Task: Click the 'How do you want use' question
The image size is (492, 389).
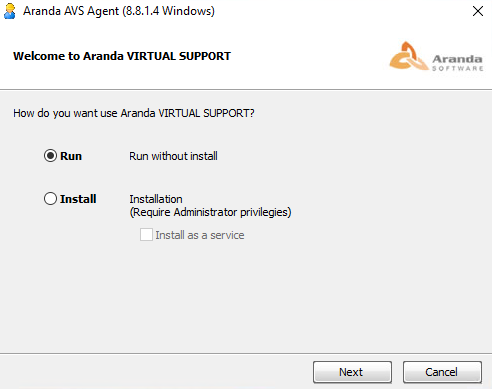Action: point(134,113)
